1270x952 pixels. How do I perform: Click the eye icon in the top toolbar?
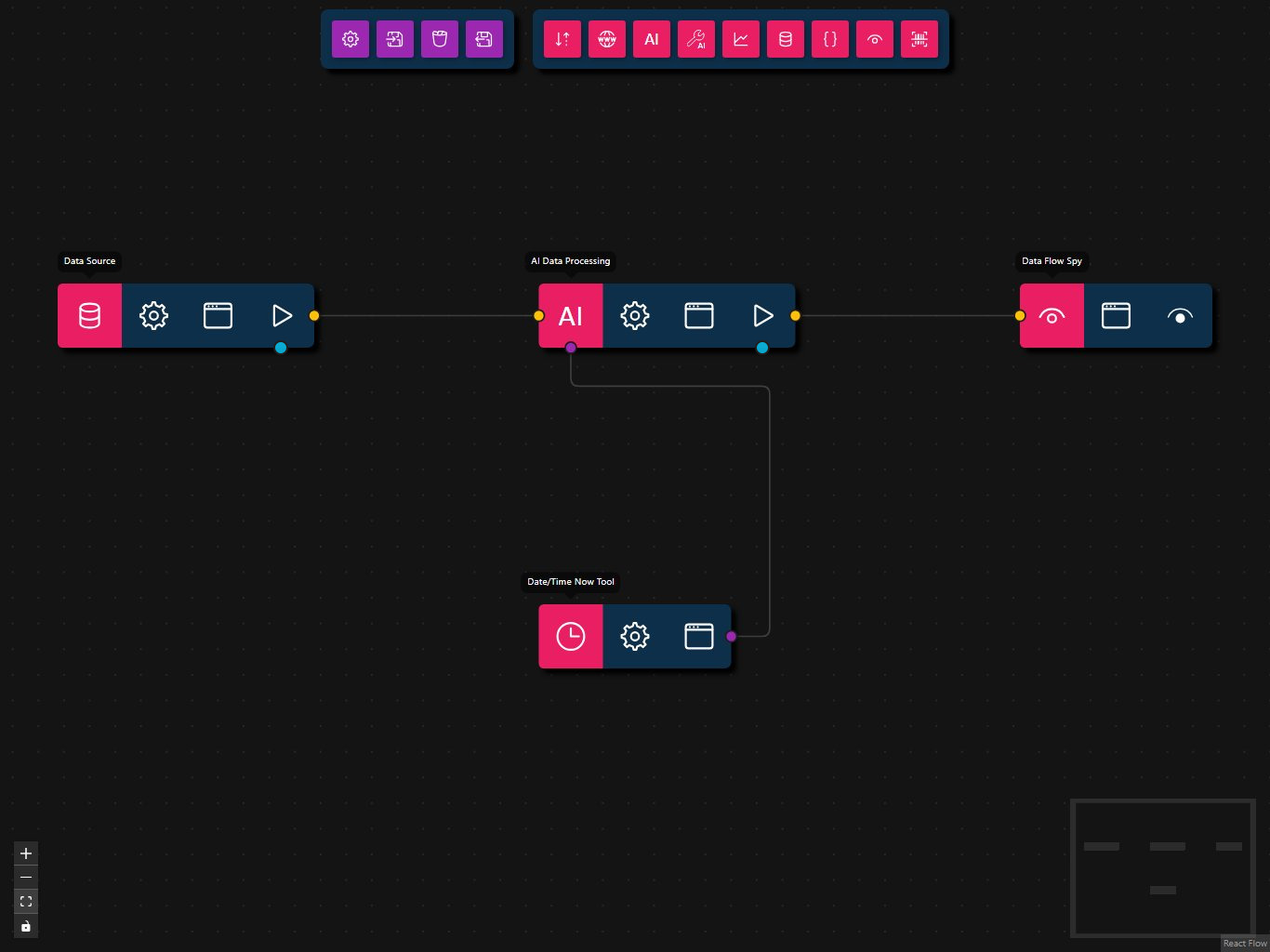coord(875,39)
